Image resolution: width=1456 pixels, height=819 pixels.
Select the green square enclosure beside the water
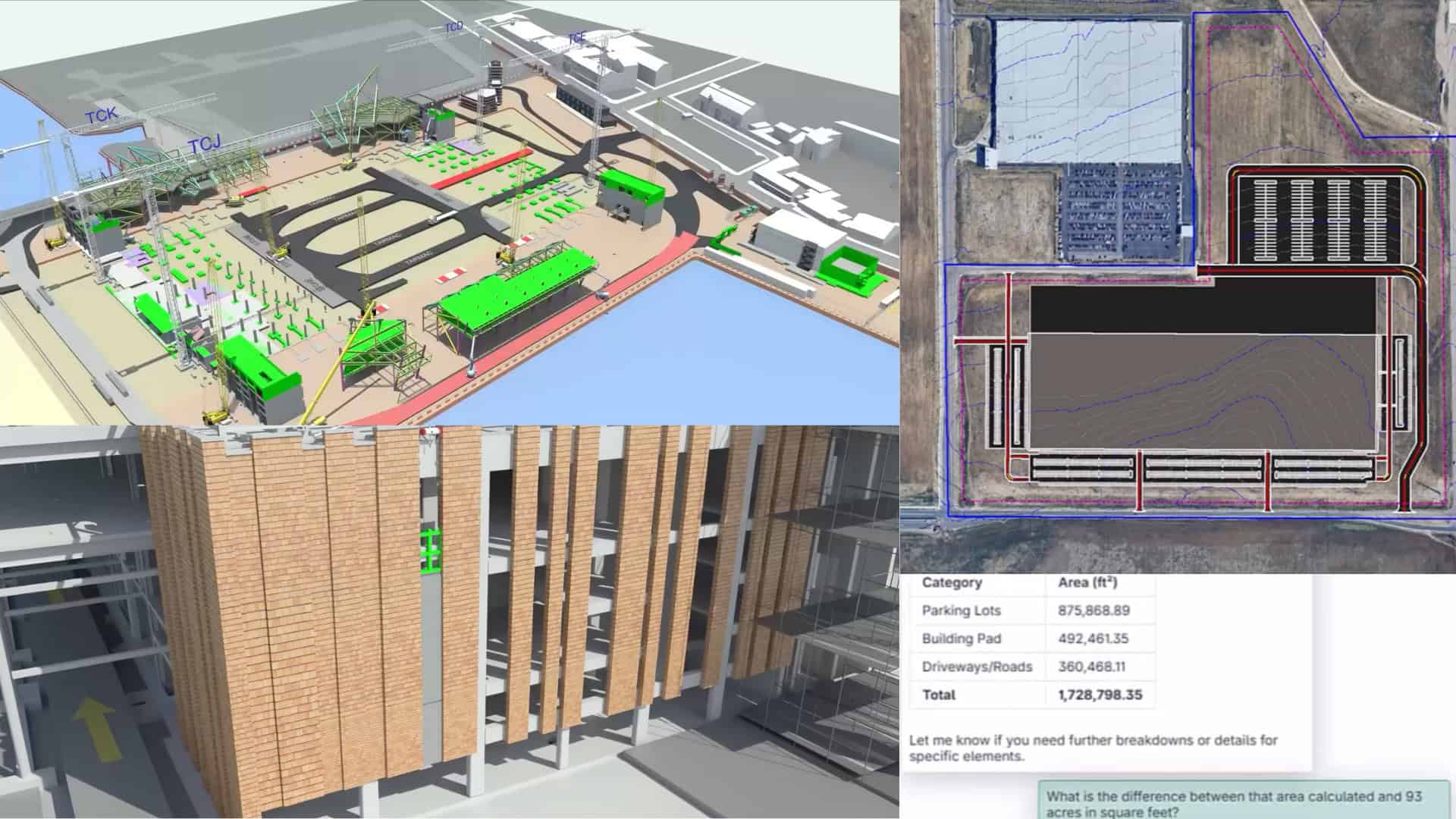point(849,269)
